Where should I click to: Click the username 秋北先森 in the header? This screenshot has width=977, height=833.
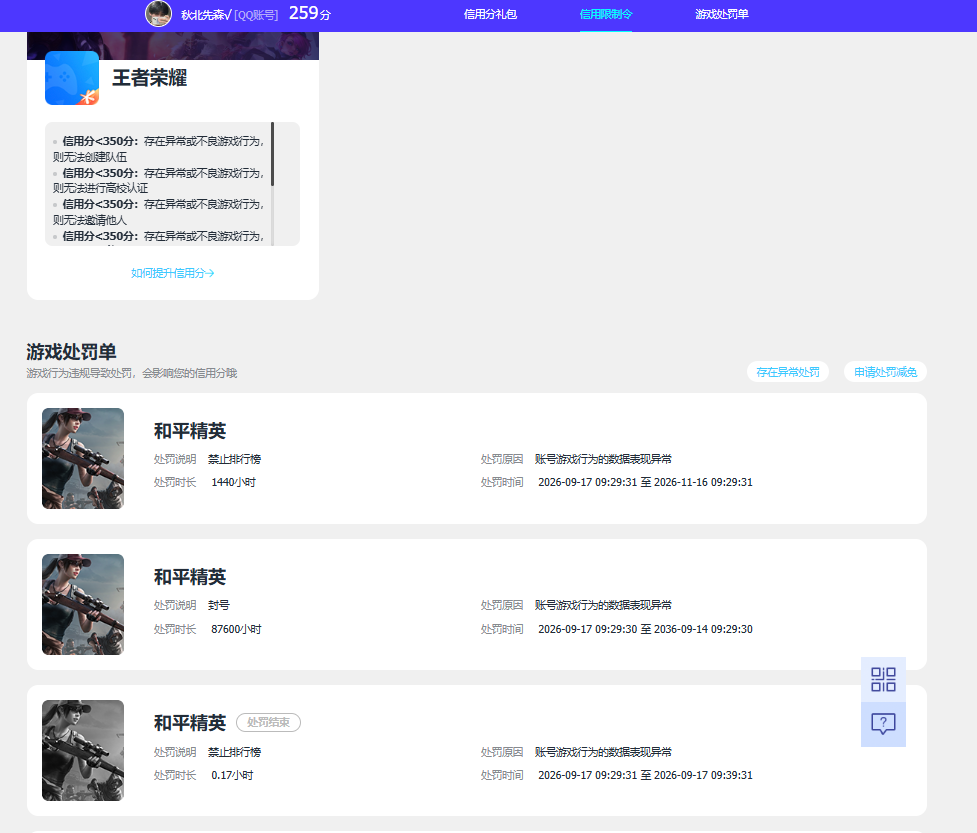coord(206,14)
